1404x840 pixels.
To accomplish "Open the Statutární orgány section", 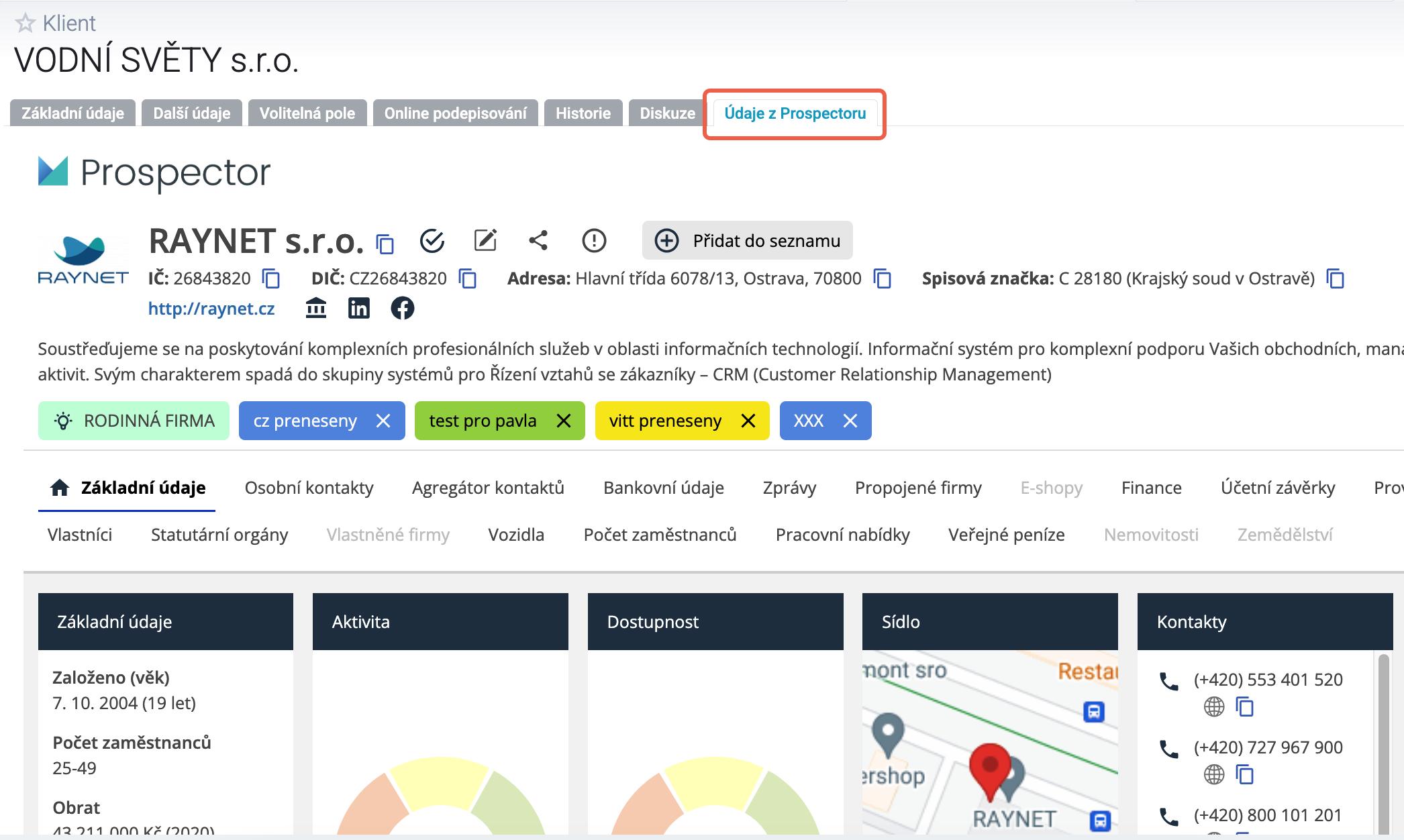I will (x=219, y=535).
